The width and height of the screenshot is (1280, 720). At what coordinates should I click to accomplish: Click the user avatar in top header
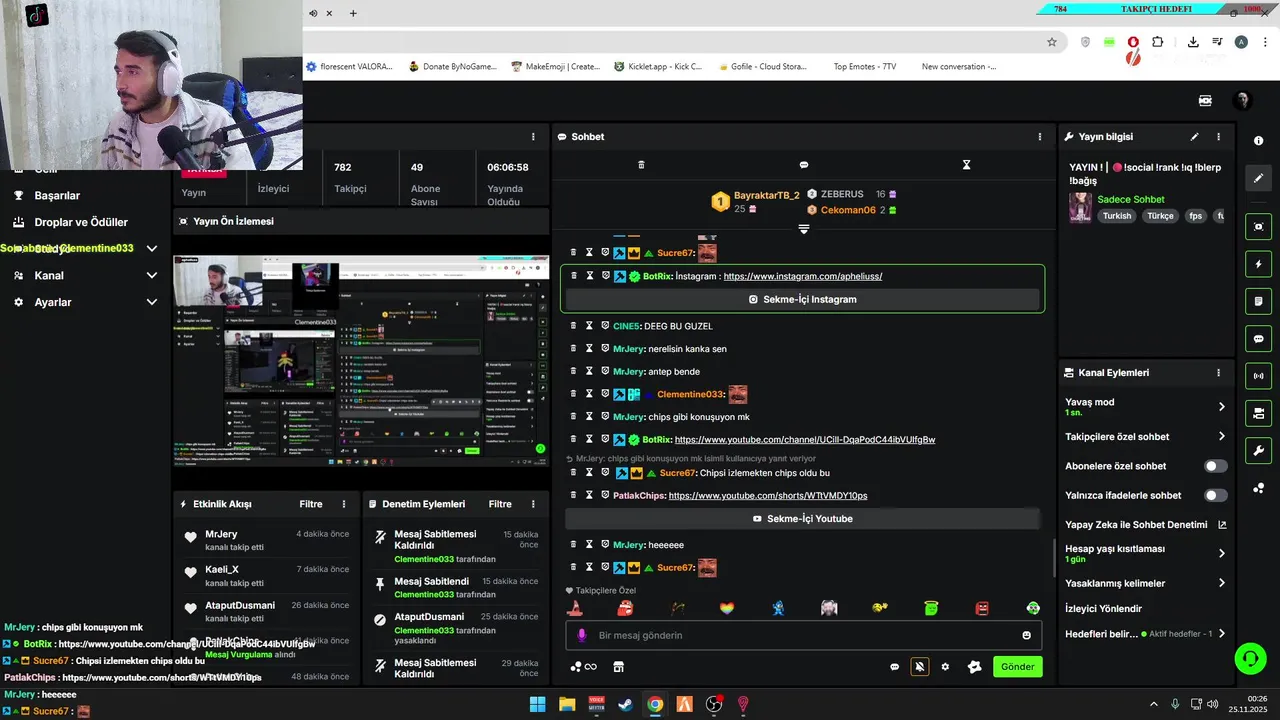click(x=1242, y=101)
